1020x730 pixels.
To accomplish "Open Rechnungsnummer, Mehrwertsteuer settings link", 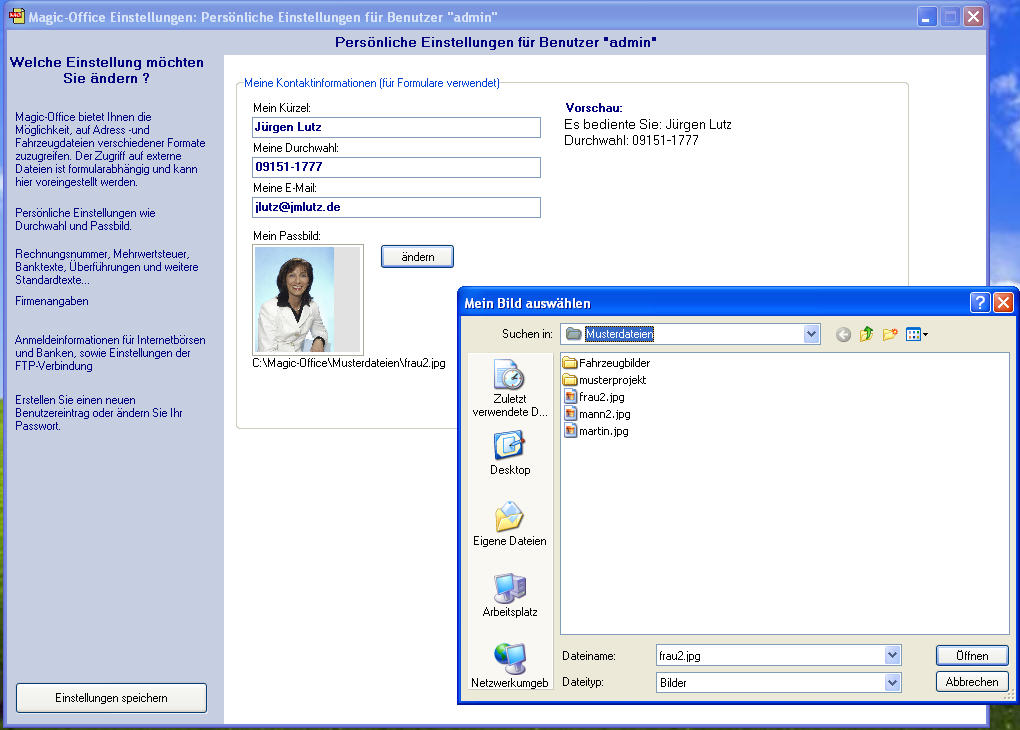I will [107, 267].
